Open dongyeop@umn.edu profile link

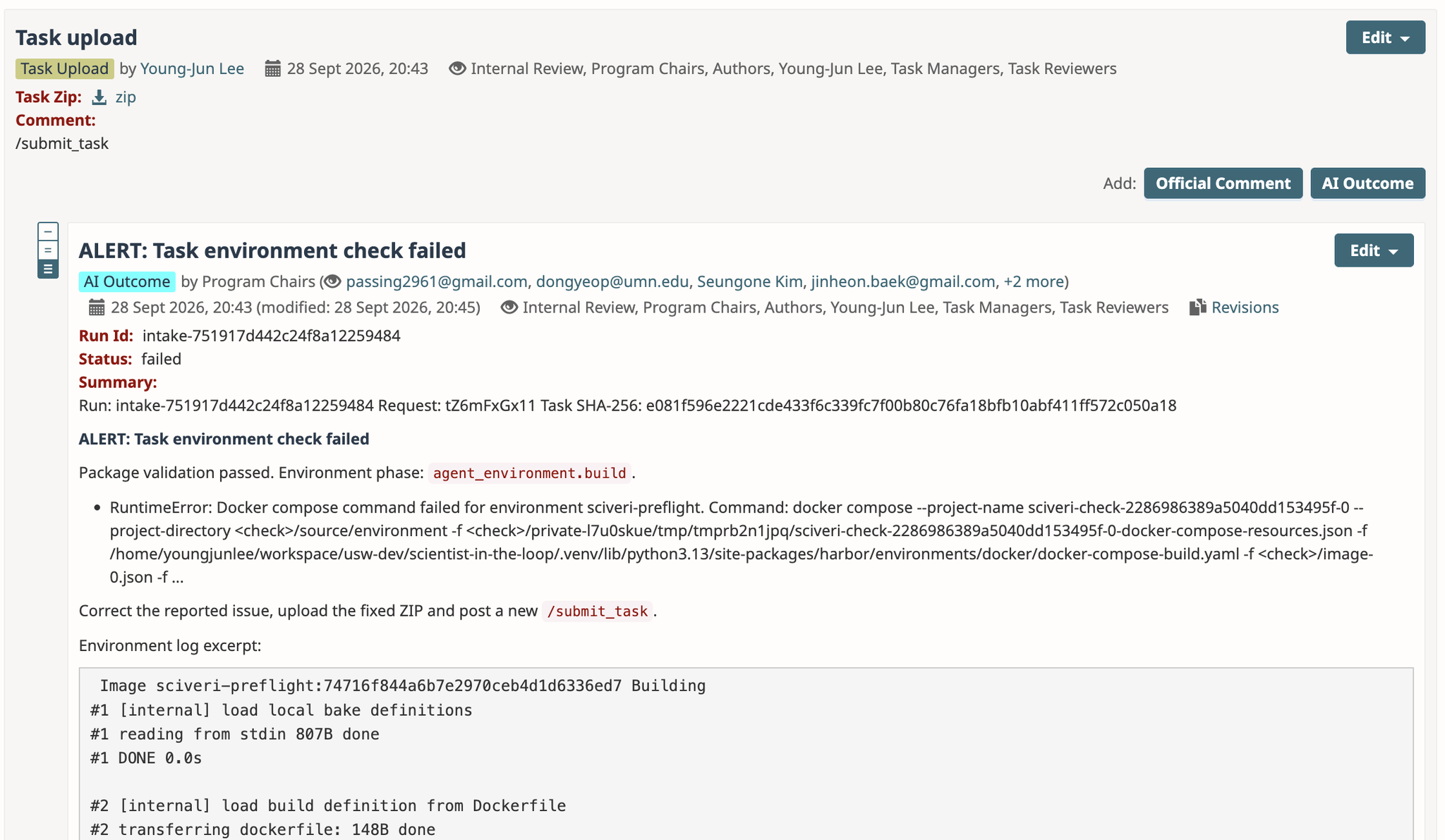tap(612, 281)
